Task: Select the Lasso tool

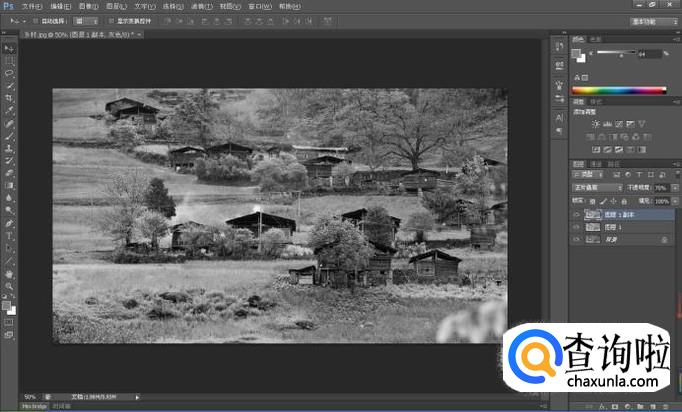Action: [x=9, y=73]
